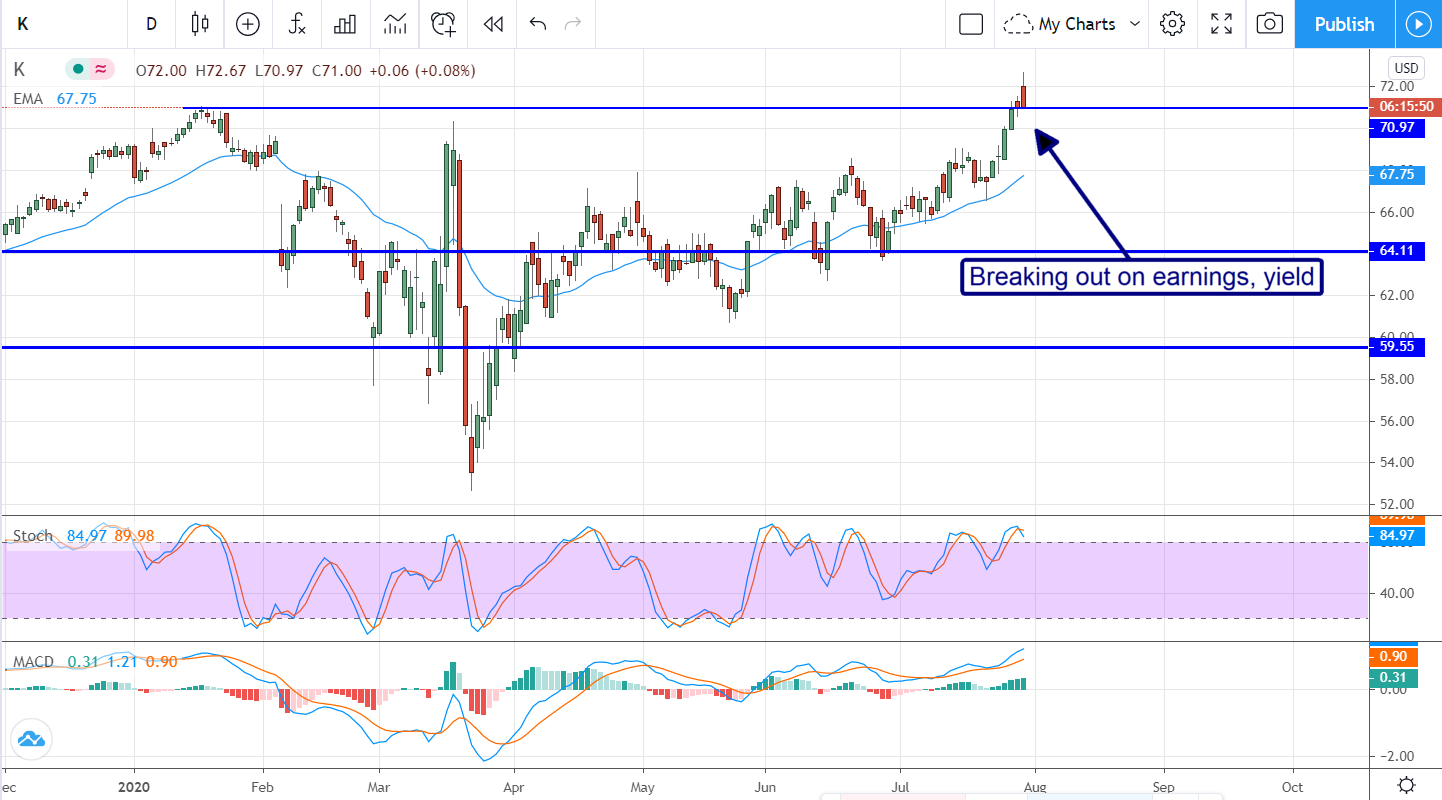This screenshot has width=1442, height=800.
Task: Click the 70.97 price label on the axis
Action: pyautogui.click(x=1395, y=127)
